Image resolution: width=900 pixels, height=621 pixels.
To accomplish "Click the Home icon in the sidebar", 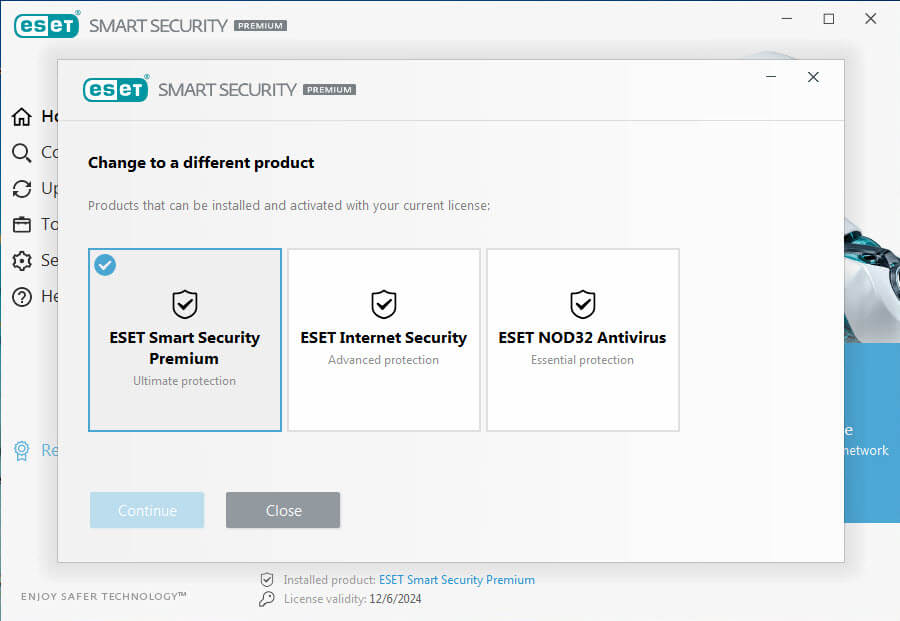I will tap(21, 117).
